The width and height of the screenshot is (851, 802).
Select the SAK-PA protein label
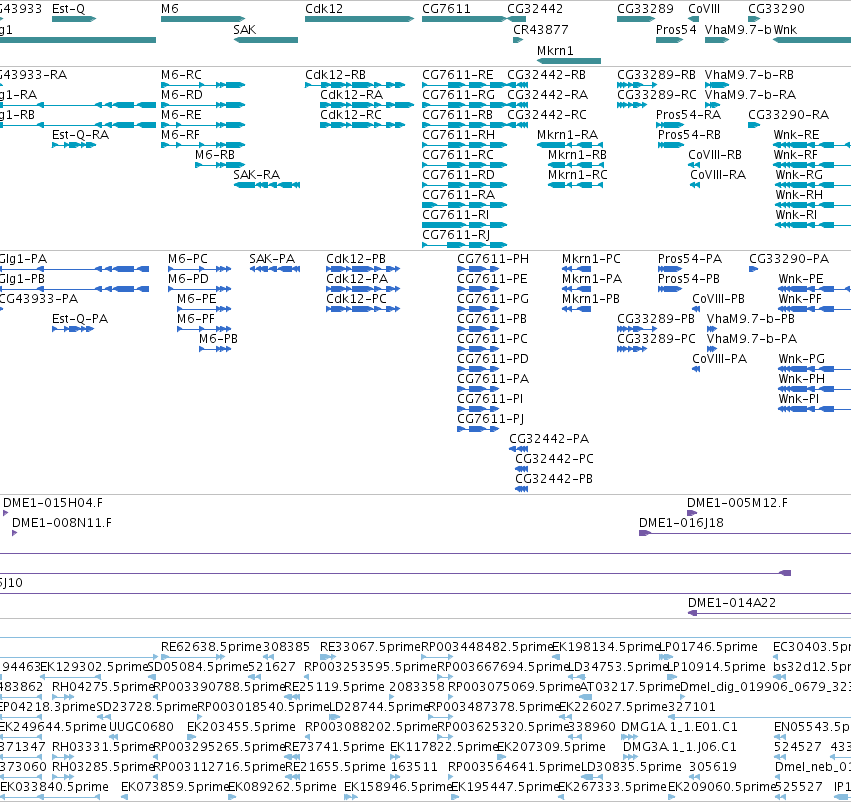272,259
